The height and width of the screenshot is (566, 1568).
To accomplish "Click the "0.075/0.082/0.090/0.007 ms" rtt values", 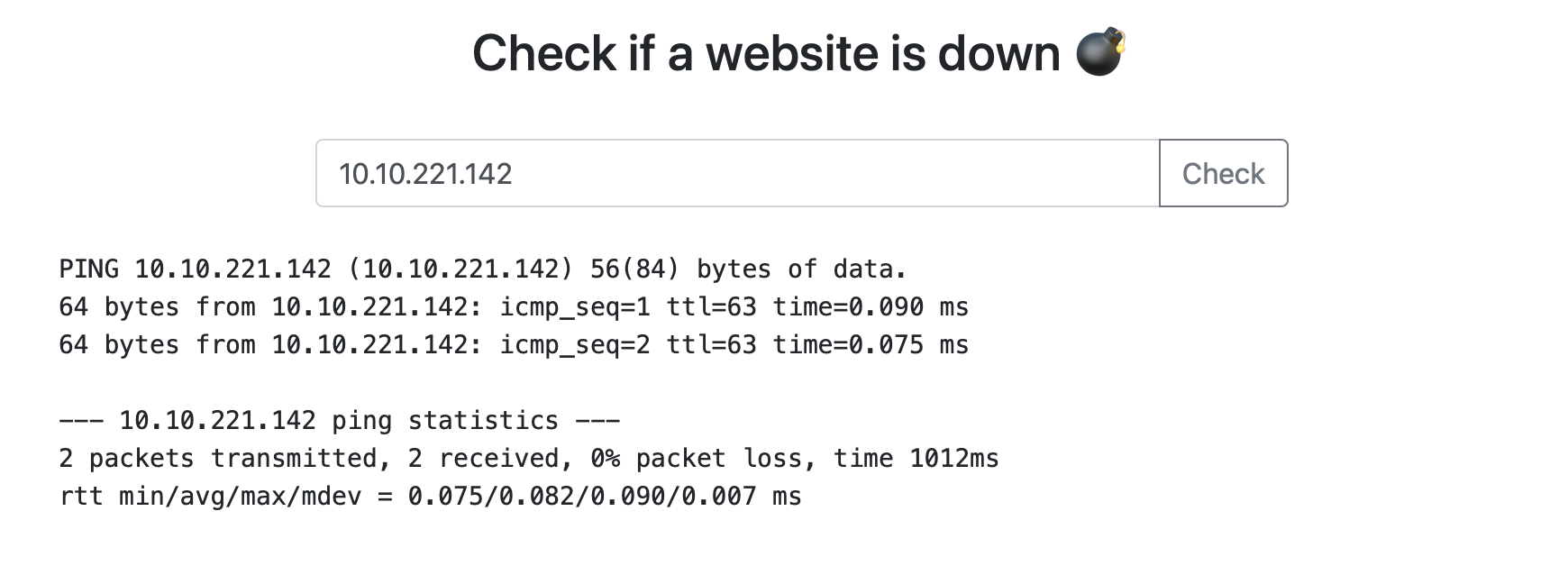I will (x=604, y=497).
